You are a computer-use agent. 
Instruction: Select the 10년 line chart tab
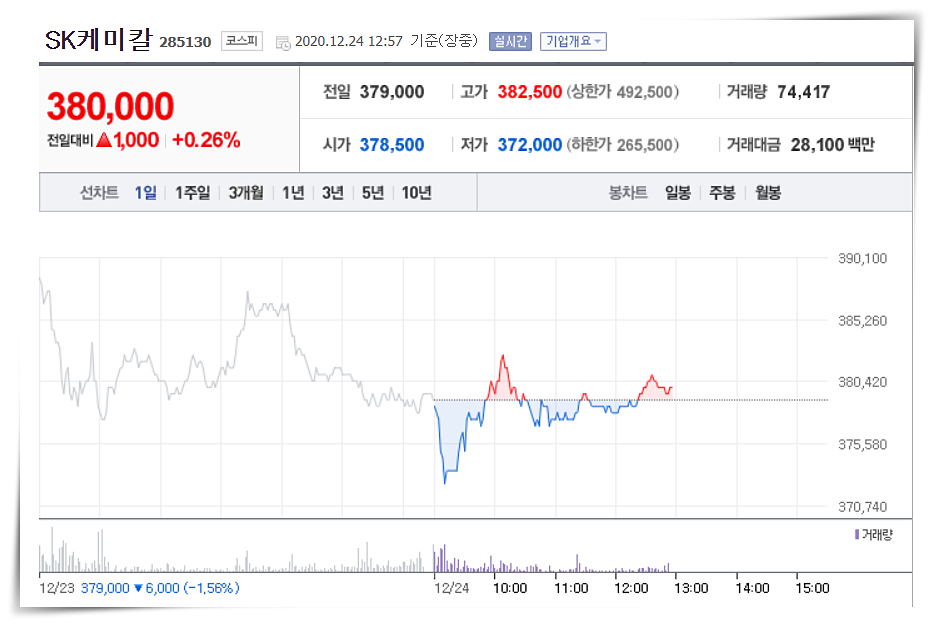pyautogui.click(x=416, y=192)
